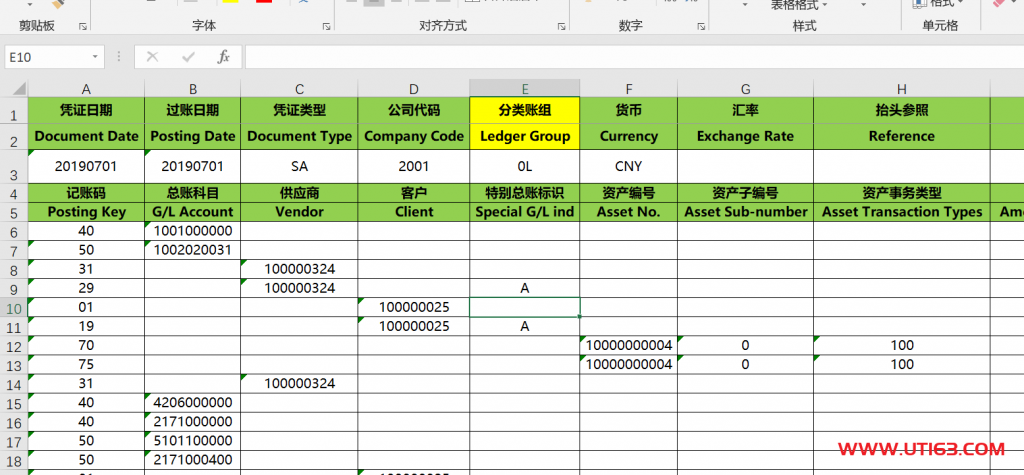Viewport: 1024px width, 475px height.
Task: Click into the empty formula bar input
Action: (x=634, y=57)
